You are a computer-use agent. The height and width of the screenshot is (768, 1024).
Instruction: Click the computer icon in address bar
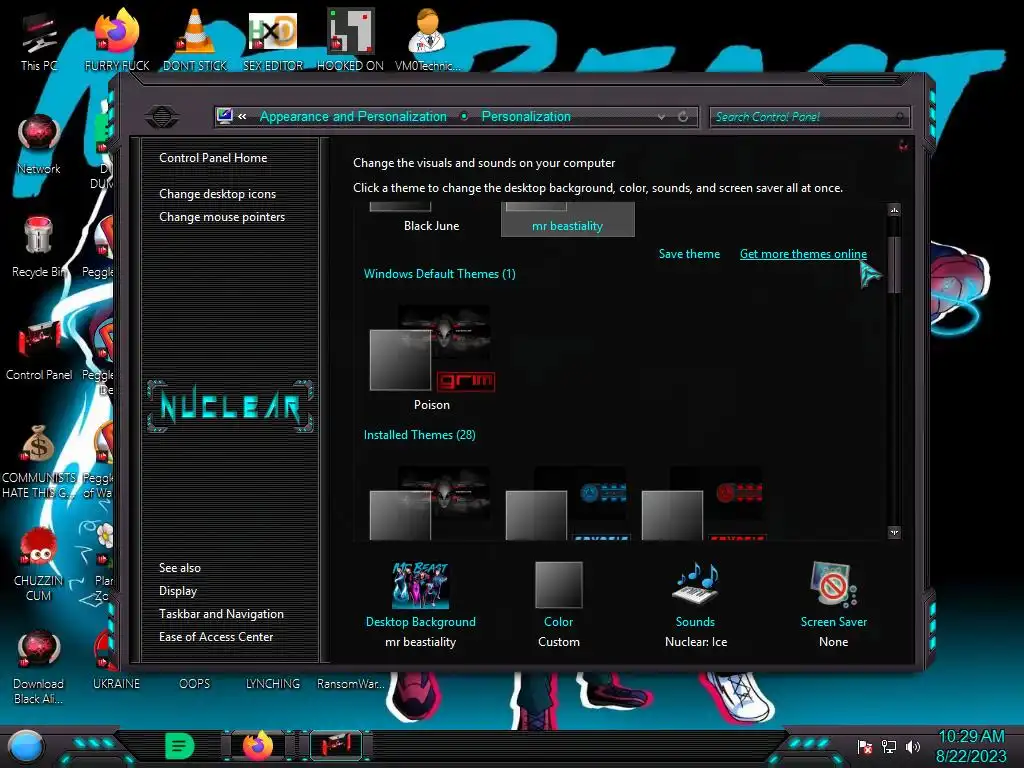[225, 116]
